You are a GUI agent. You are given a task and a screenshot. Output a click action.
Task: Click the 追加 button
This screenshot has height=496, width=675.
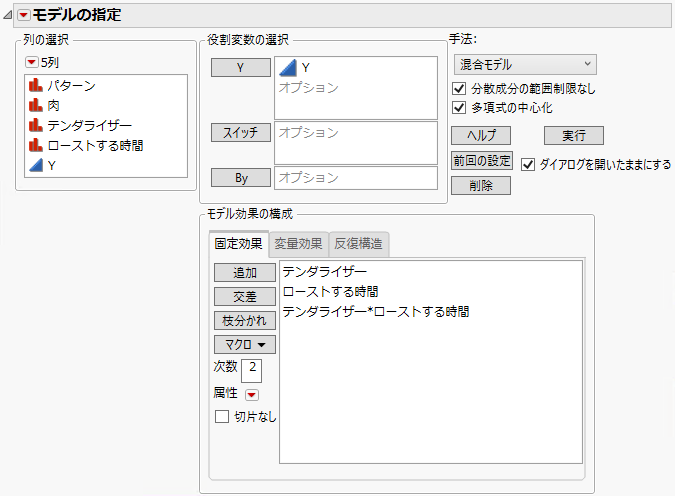pyautogui.click(x=245, y=272)
